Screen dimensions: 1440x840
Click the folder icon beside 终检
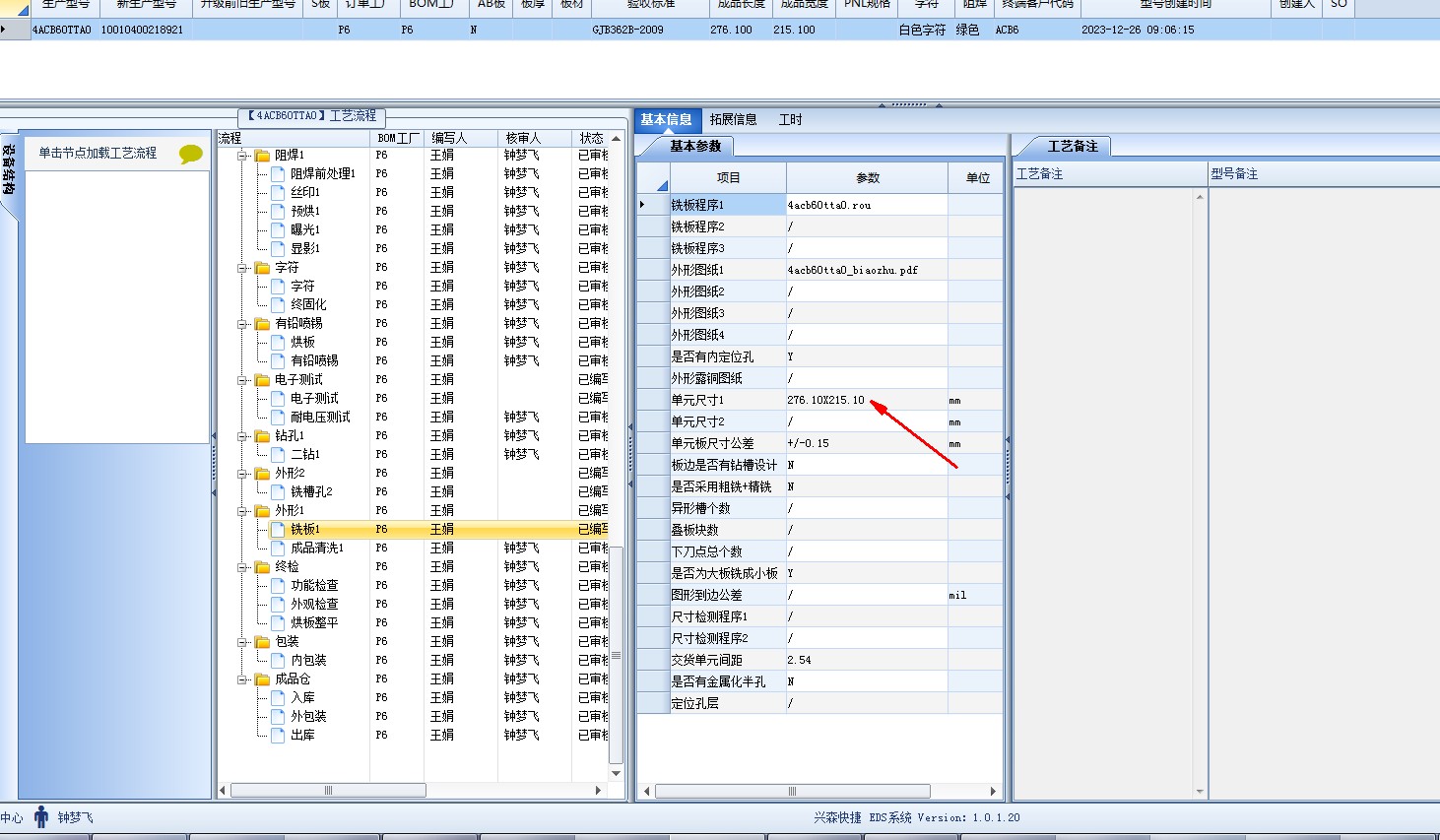point(262,567)
